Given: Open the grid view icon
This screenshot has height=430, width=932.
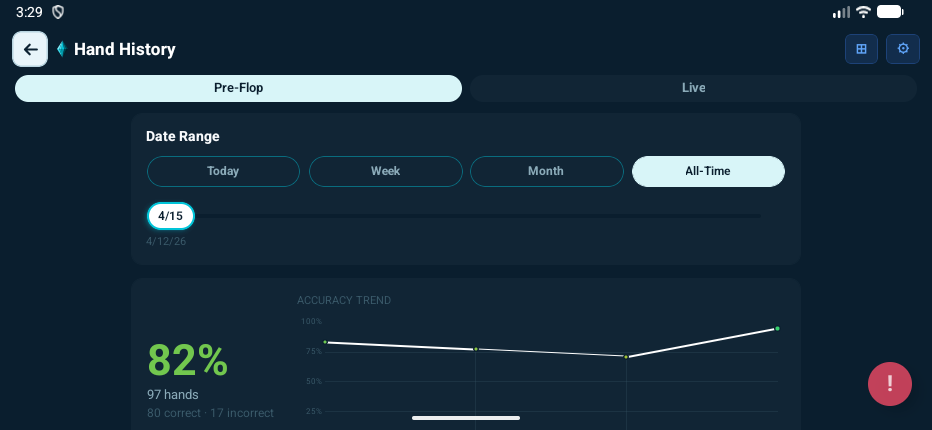Looking at the screenshot, I should pos(861,49).
